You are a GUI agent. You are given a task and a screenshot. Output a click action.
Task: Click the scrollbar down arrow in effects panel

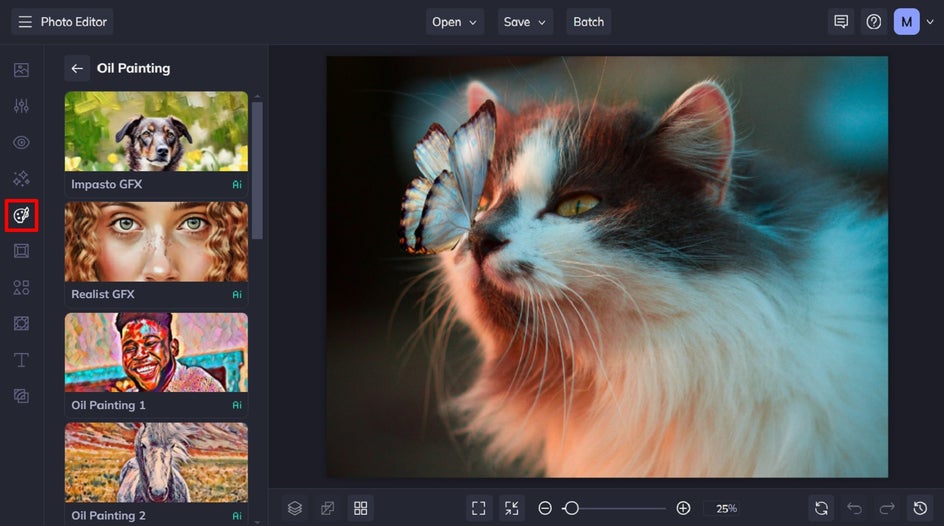257,522
